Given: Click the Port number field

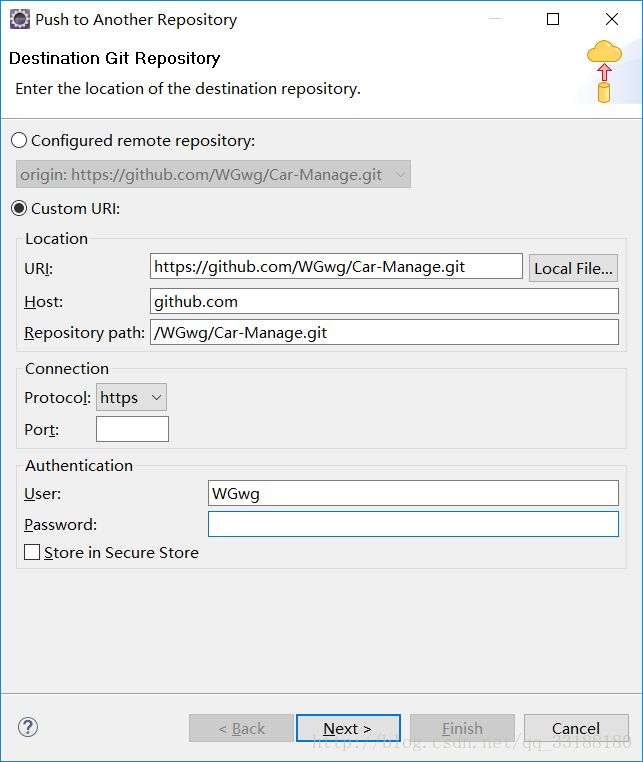Looking at the screenshot, I should click(x=132, y=430).
